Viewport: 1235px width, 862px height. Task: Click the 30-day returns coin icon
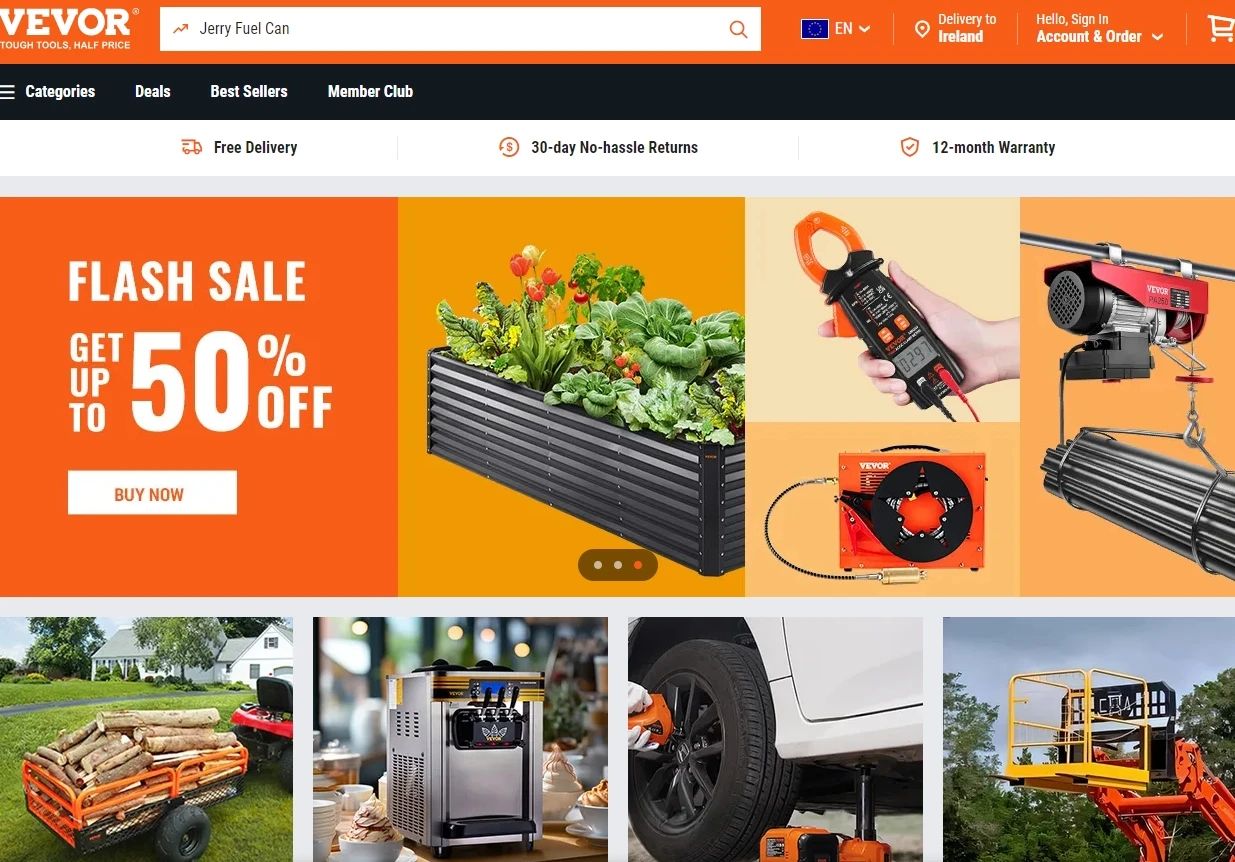point(509,147)
